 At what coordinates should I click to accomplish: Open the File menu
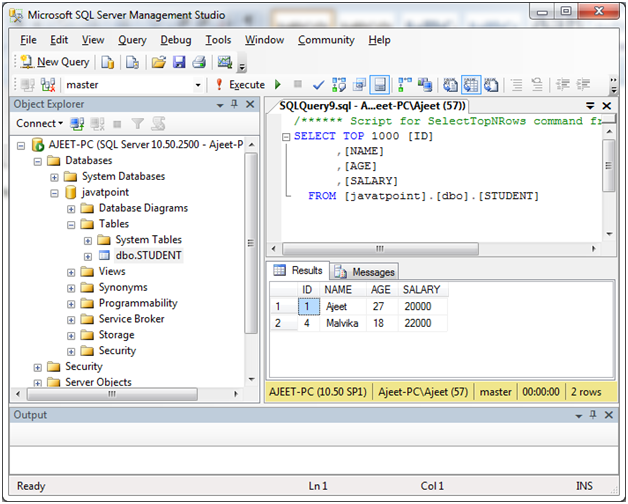coord(28,40)
